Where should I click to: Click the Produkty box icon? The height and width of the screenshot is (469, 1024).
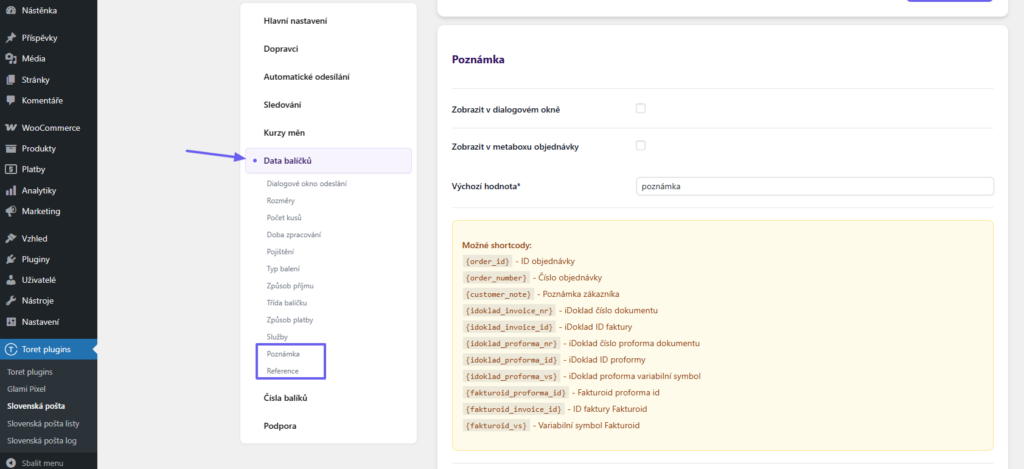tap(10, 148)
